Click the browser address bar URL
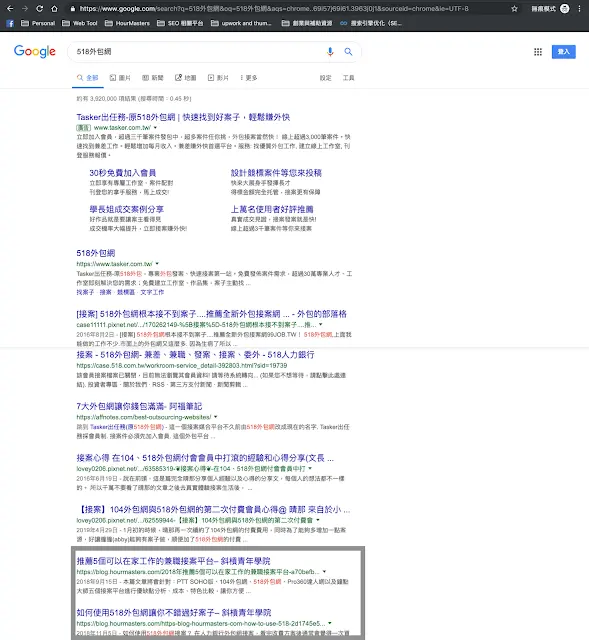 coord(273,9)
